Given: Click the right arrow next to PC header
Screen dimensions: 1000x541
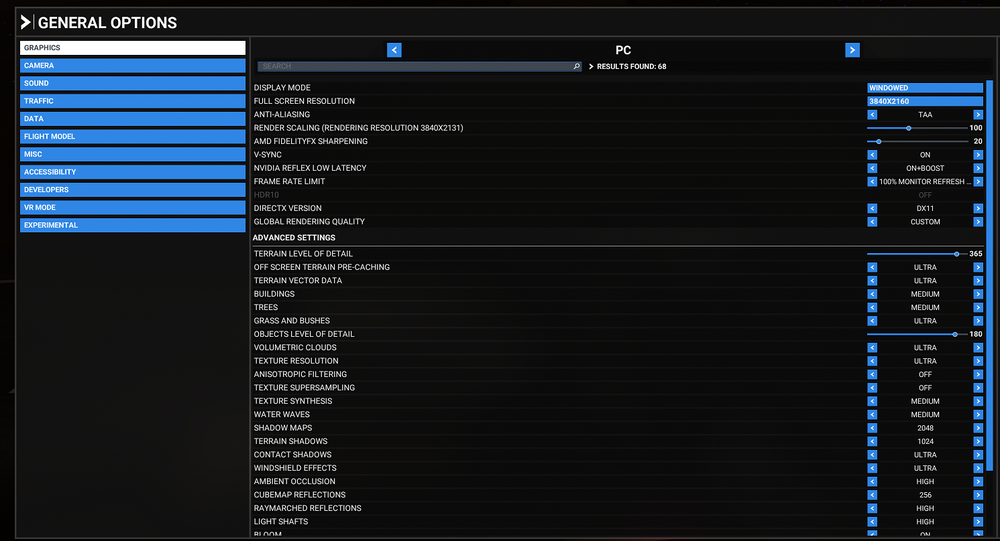Looking at the screenshot, I should click(852, 50).
